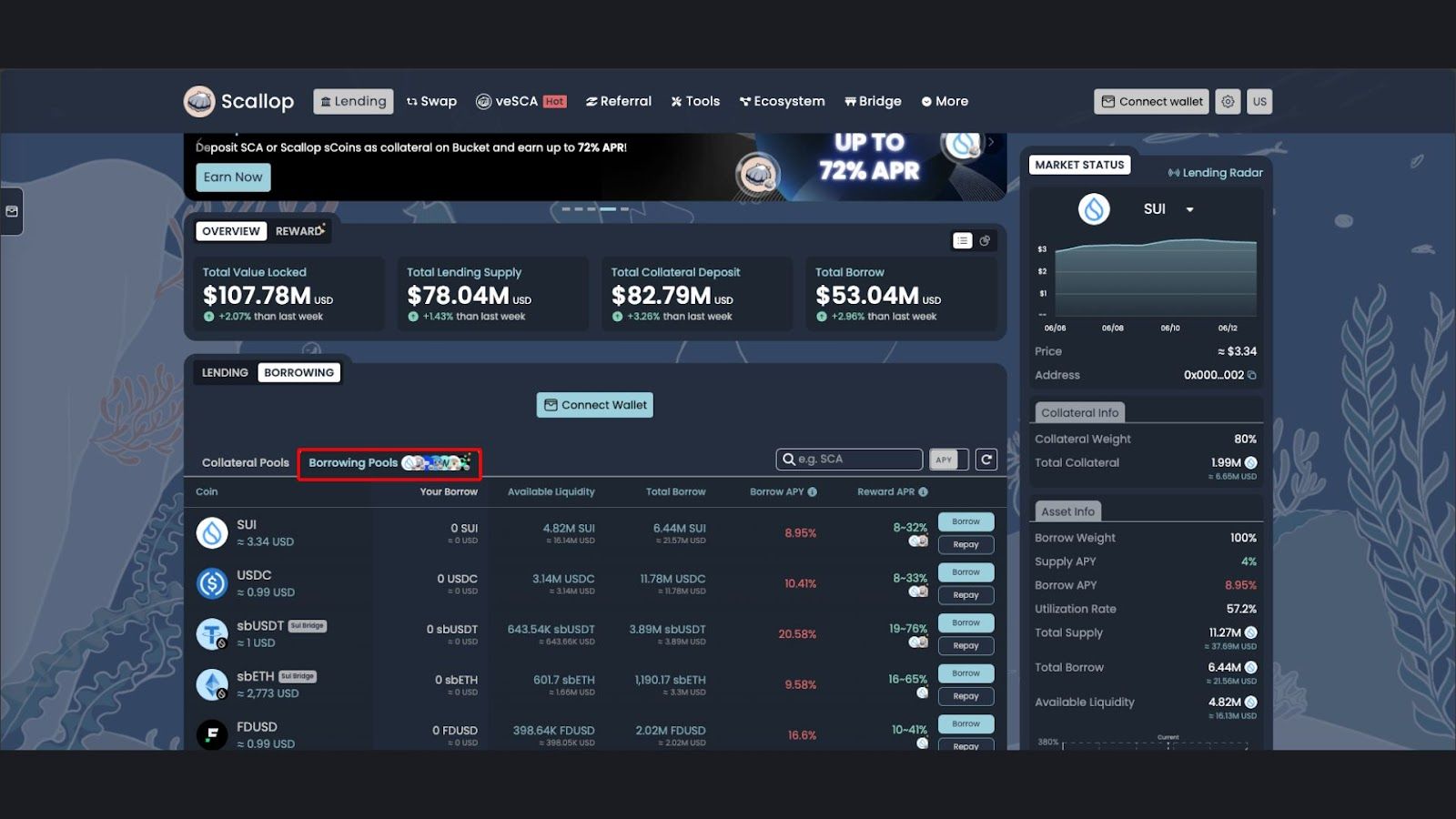The image size is (1456, 819).
Task: Switch to the REWARD tab
Action: click(x=299, y=231)
